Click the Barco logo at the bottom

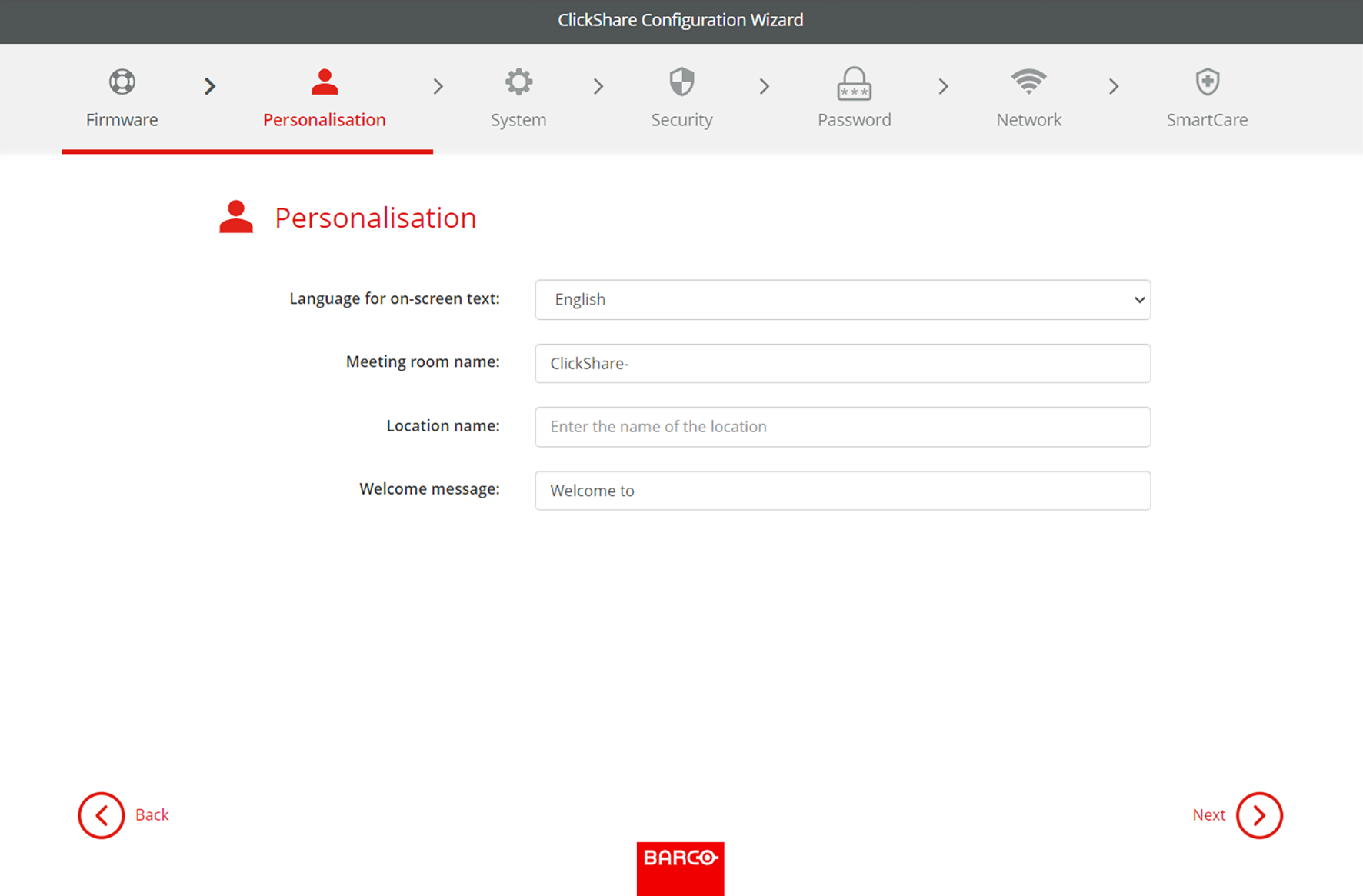tap(681, 868)
